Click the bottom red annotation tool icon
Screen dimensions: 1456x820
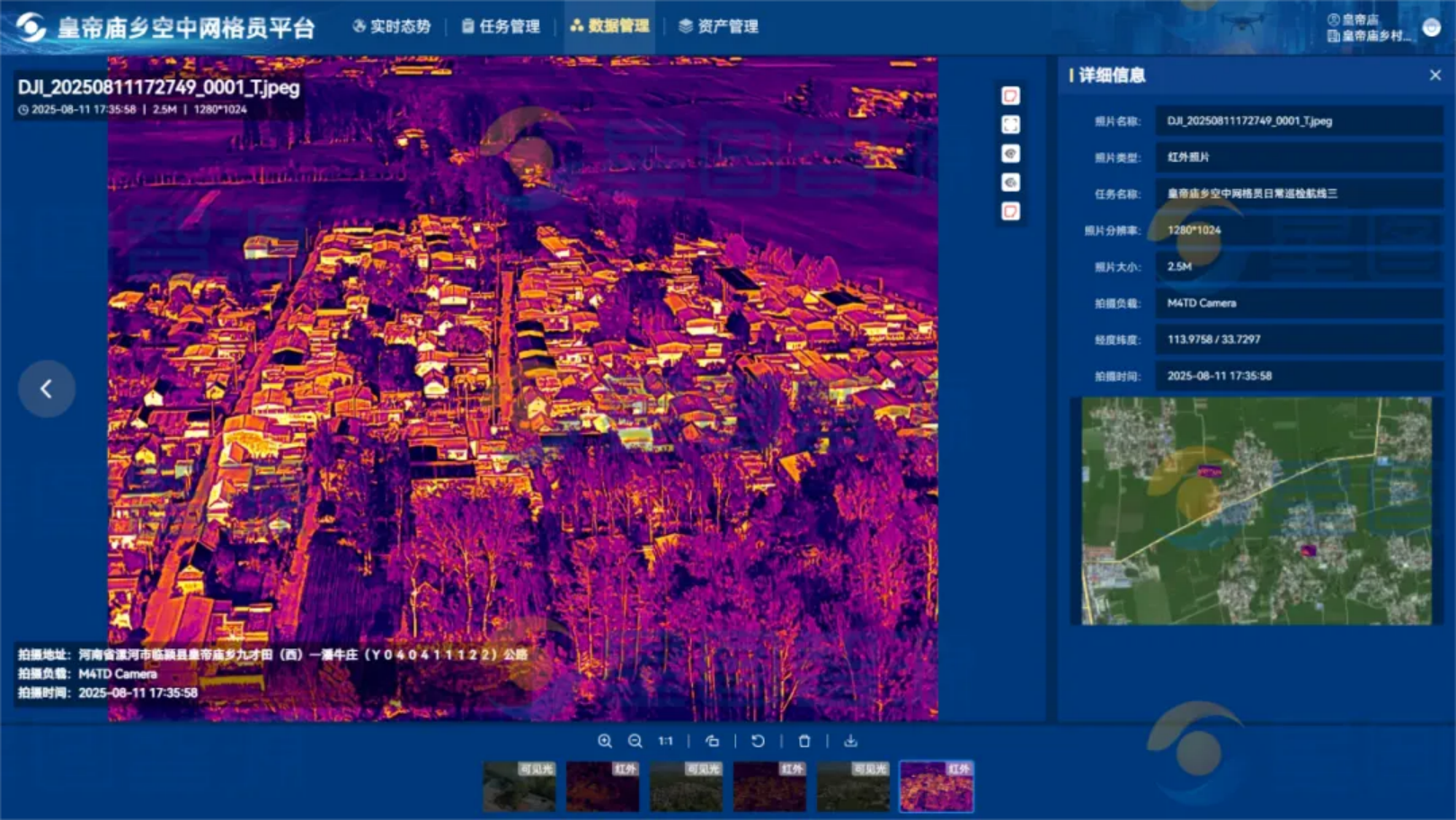1010,211
